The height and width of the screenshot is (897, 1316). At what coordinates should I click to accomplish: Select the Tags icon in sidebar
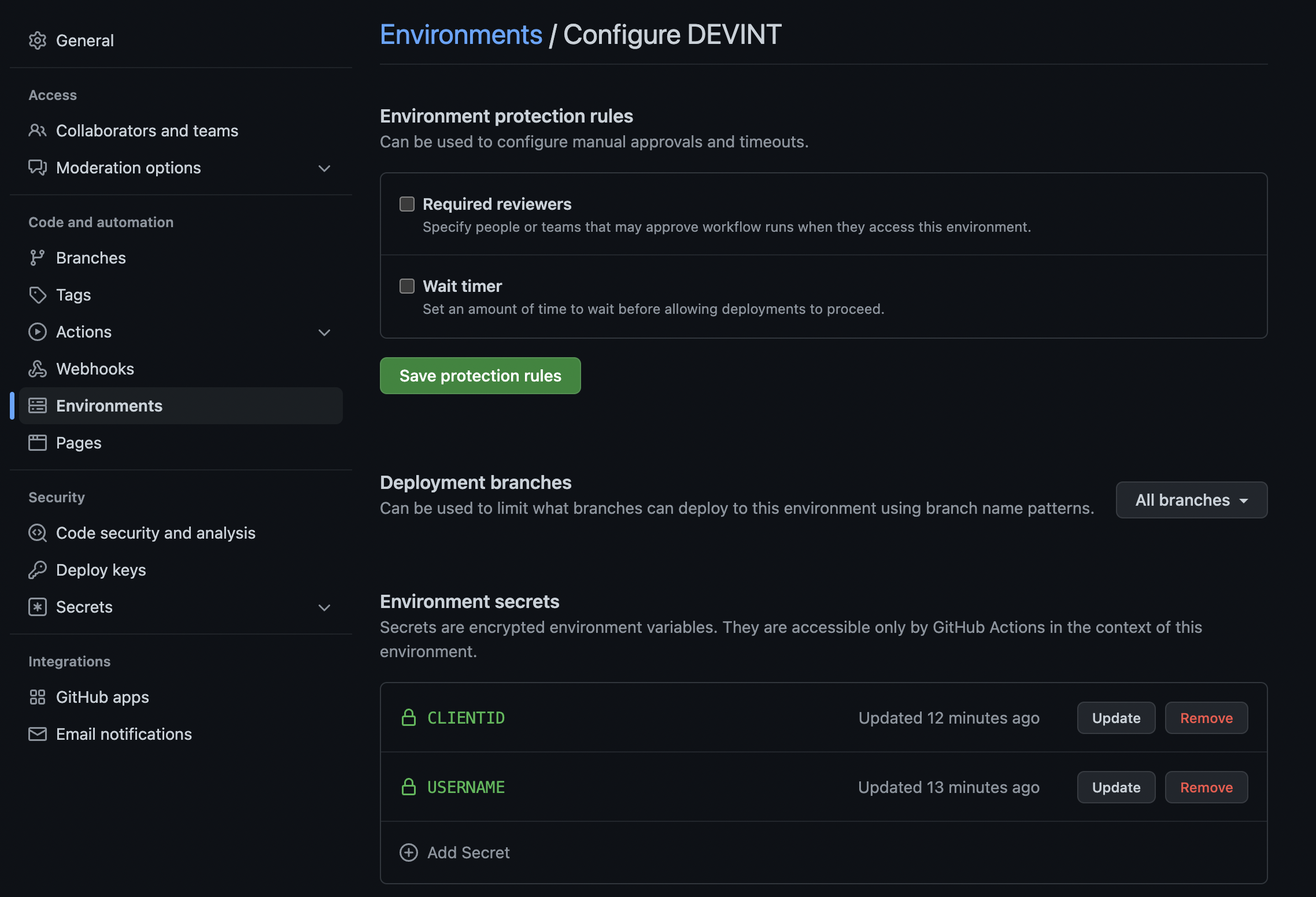38,295
